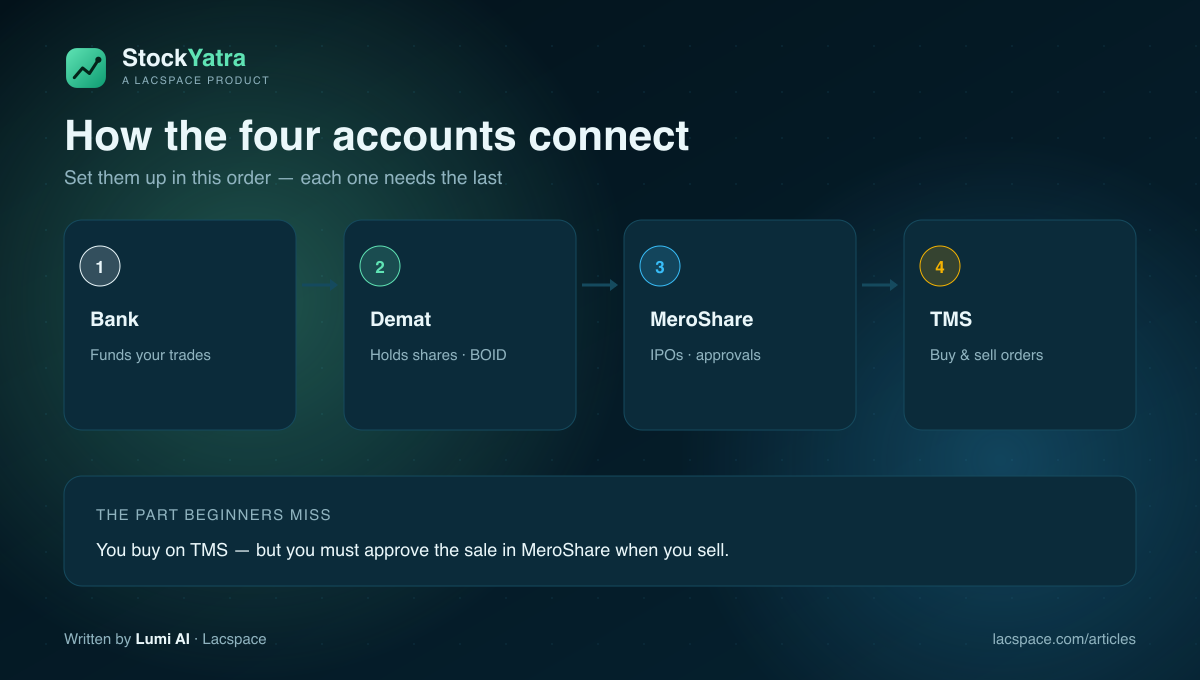The image size is (1200, 680).
Task: Click the 'A LACSPACE PRODUCT' tagline
Action: [x=196, y=80]
